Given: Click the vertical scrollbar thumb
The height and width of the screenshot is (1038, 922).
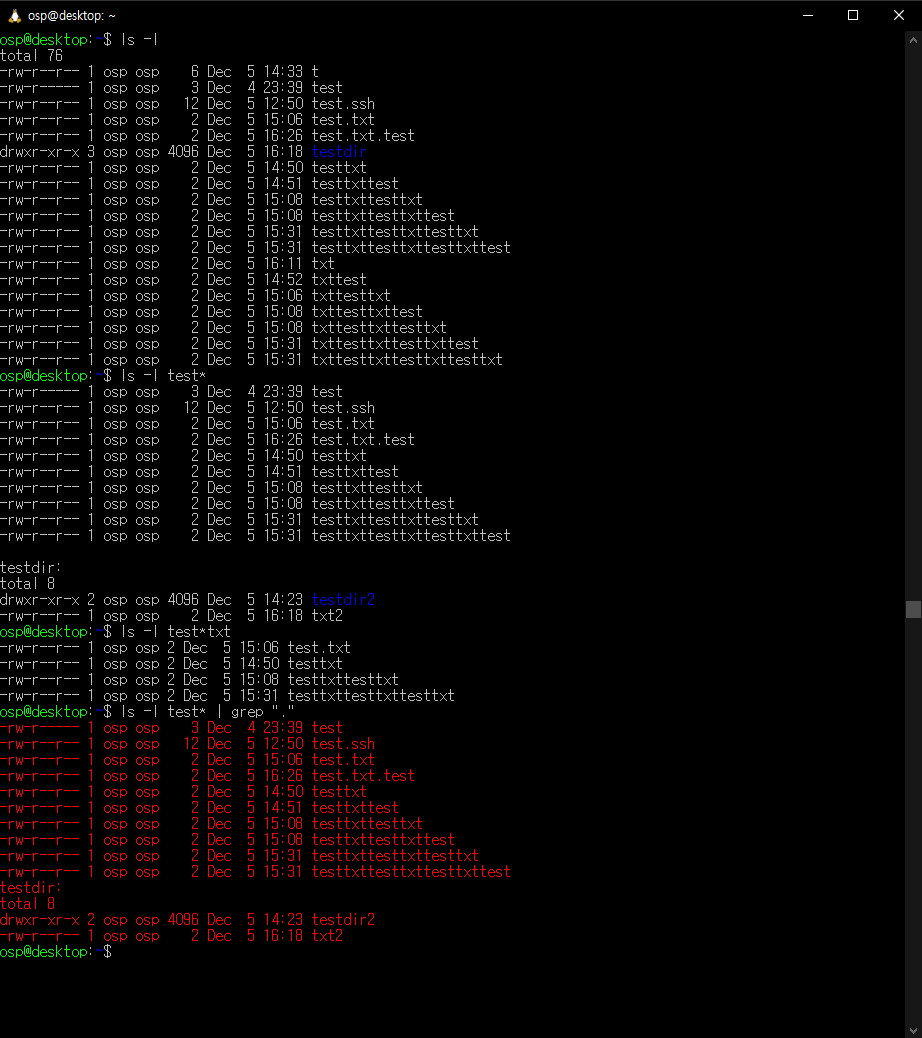Looking at the screenshot, I should [x=913, y=609].
